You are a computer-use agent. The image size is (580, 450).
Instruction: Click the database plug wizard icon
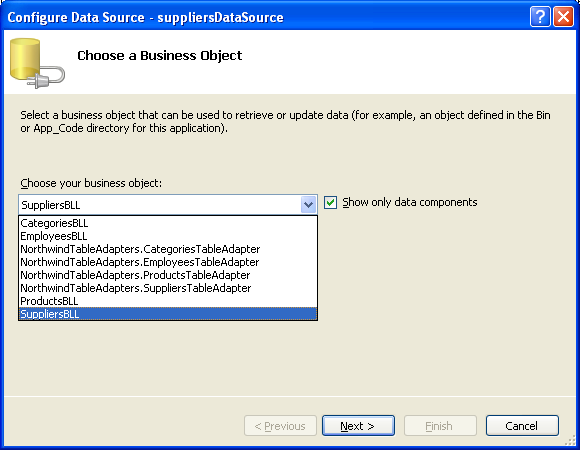click(37, 63)
